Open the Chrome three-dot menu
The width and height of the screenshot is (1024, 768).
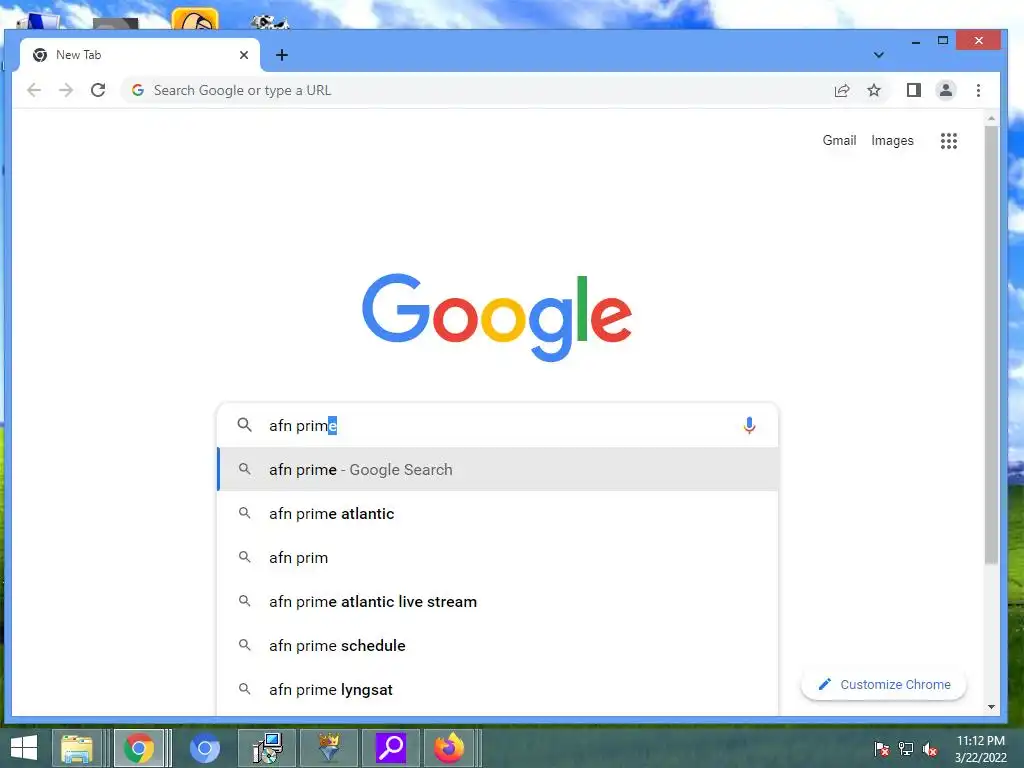[x=978, y=90]
